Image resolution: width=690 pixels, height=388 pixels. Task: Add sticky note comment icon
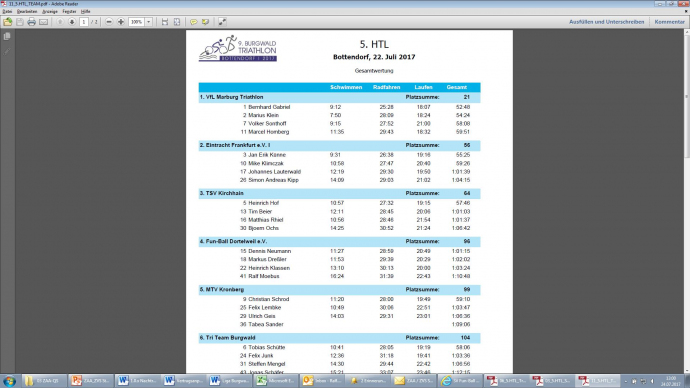tap(193, 22)
